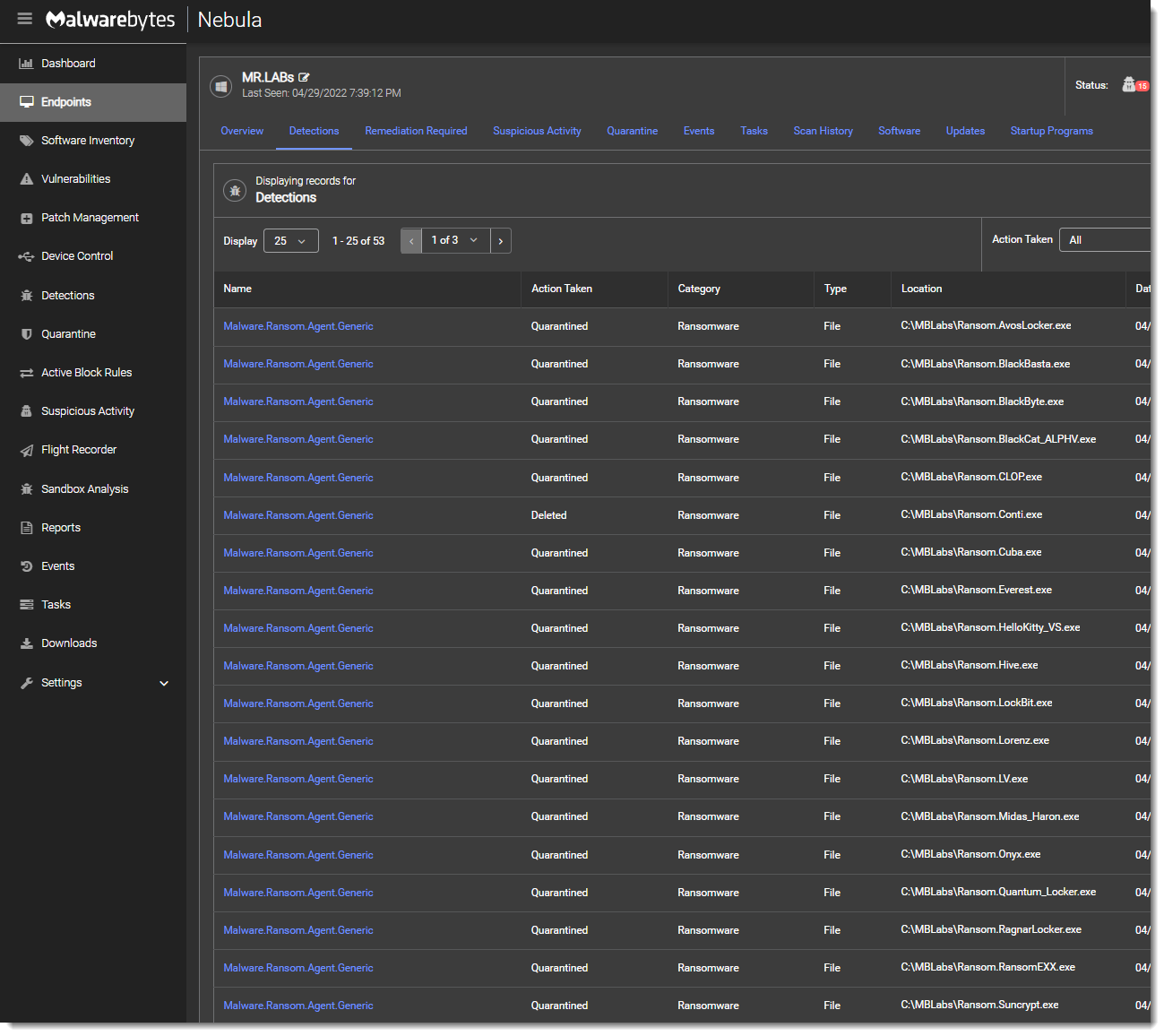
Task: Open the Events tab
Action: [699, 131]
